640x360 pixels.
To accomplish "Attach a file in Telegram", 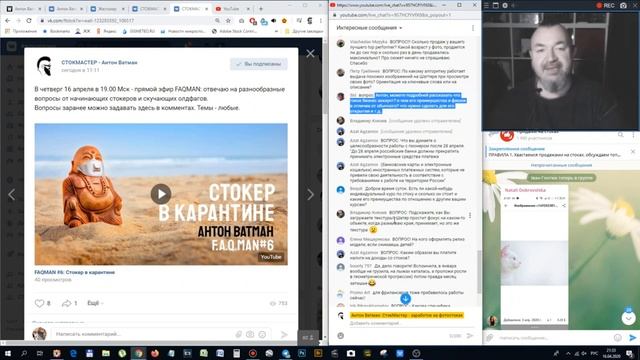I will [x=490, y=338].
